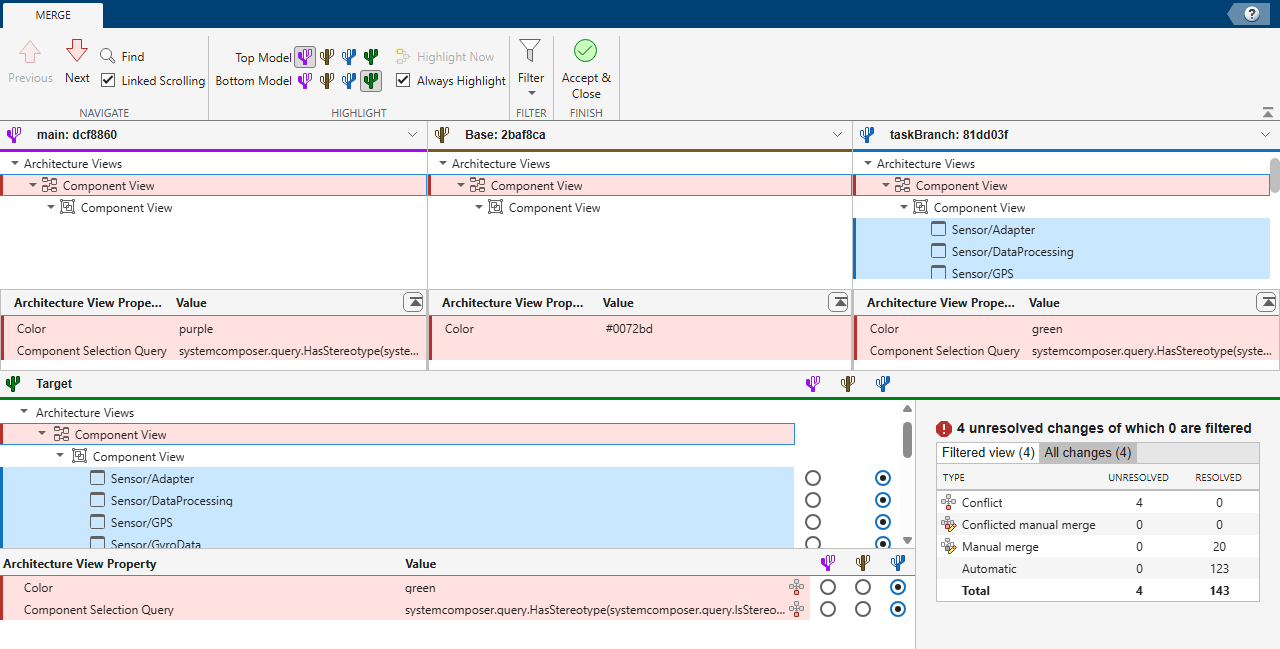
Task: Open Find with the magnifier icon
Action: point(107,56)
